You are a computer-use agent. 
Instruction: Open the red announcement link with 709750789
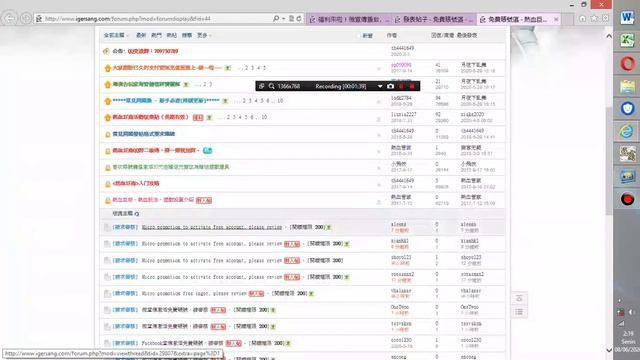[x=153, y=51]
